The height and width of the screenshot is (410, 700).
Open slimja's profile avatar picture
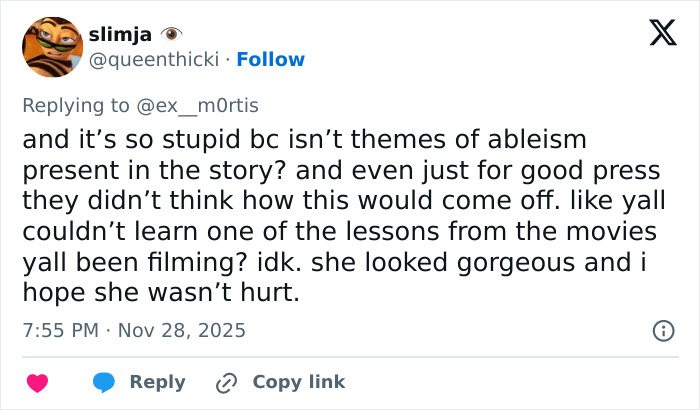pyautogui.click(x=52, y=46)
